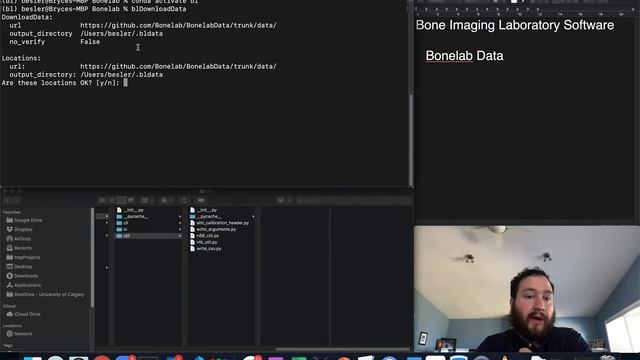Expand arrow for the cli folder
Image resolution: width=640 pixels, height=360 pixels.
tap(180, 223)
